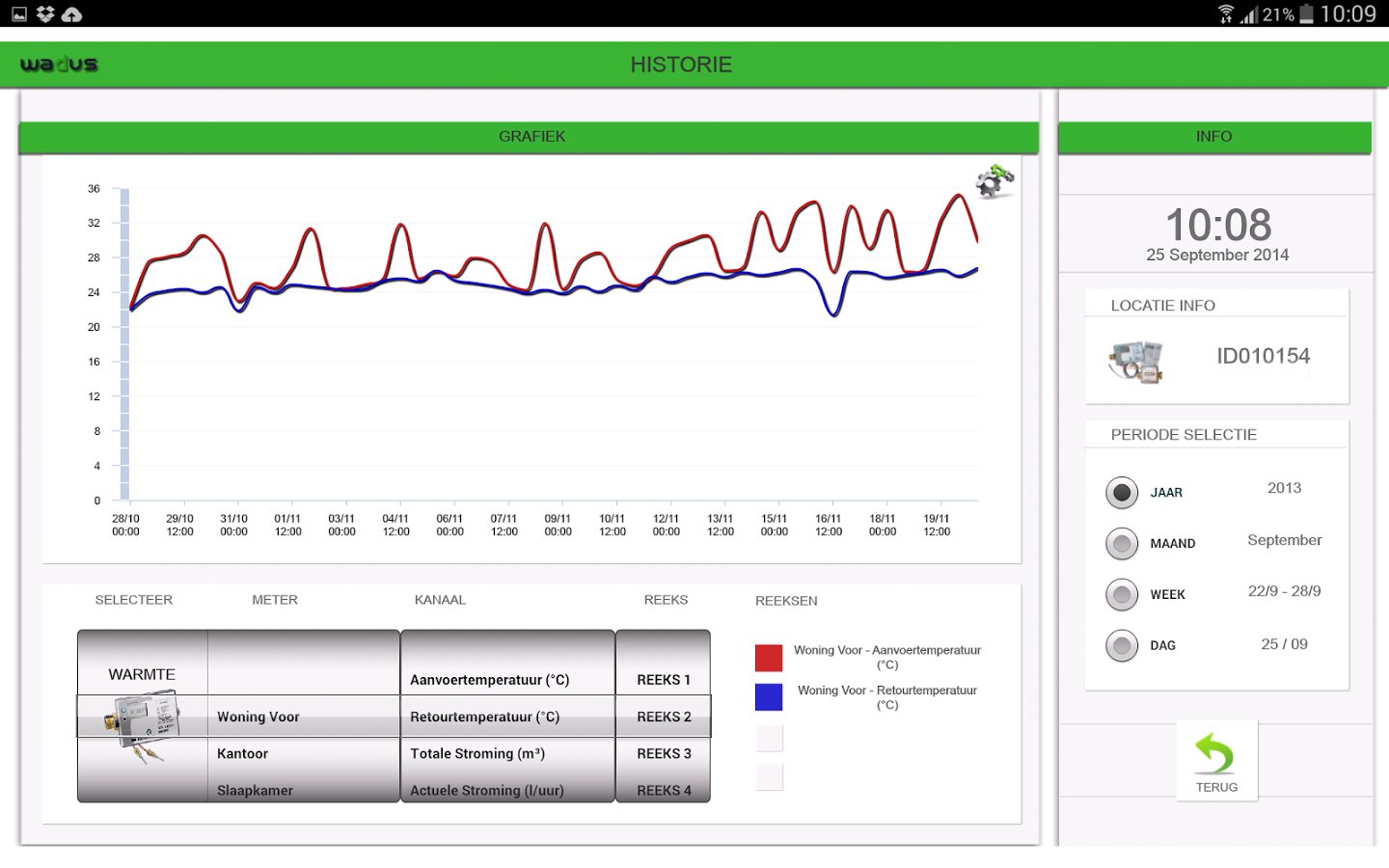
Task: Tap the third empty series swatch
Action: [769, 738]
